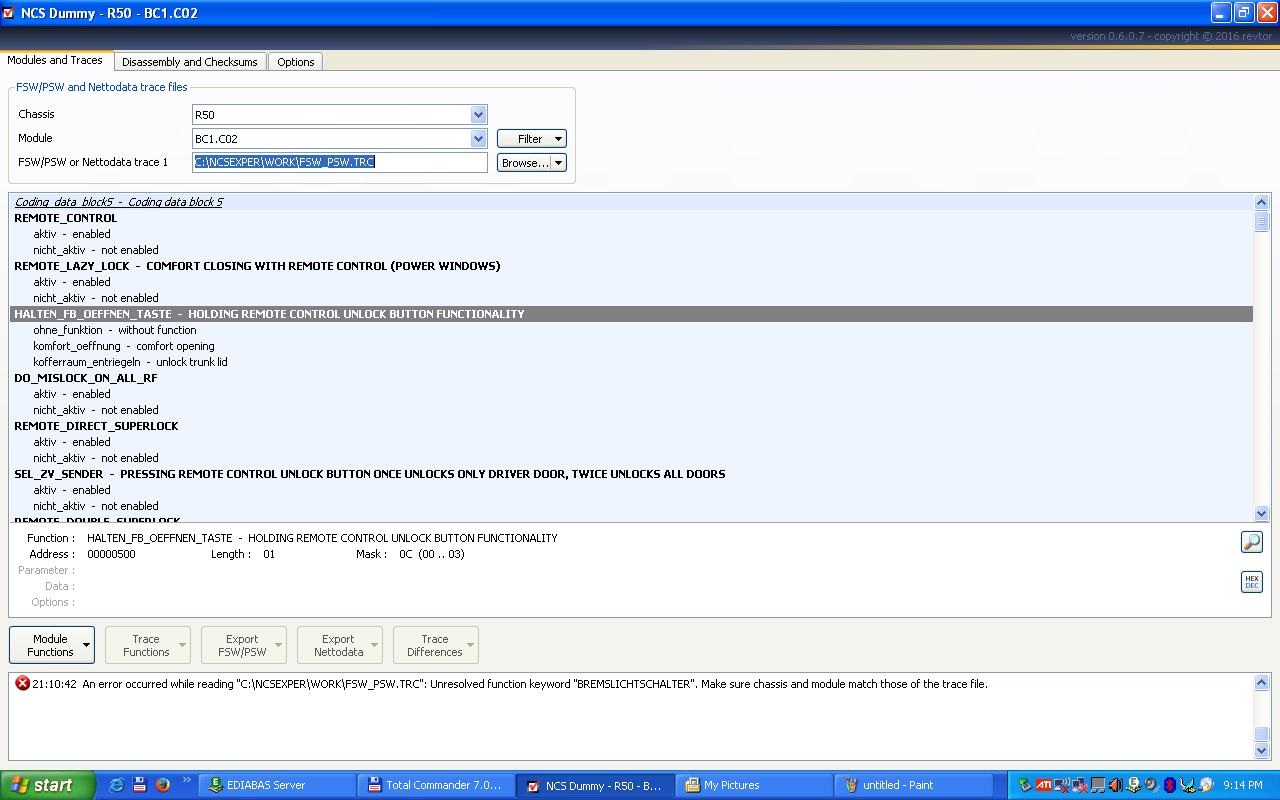
Task: Click the red error icon in log
Action: (22, 684)
